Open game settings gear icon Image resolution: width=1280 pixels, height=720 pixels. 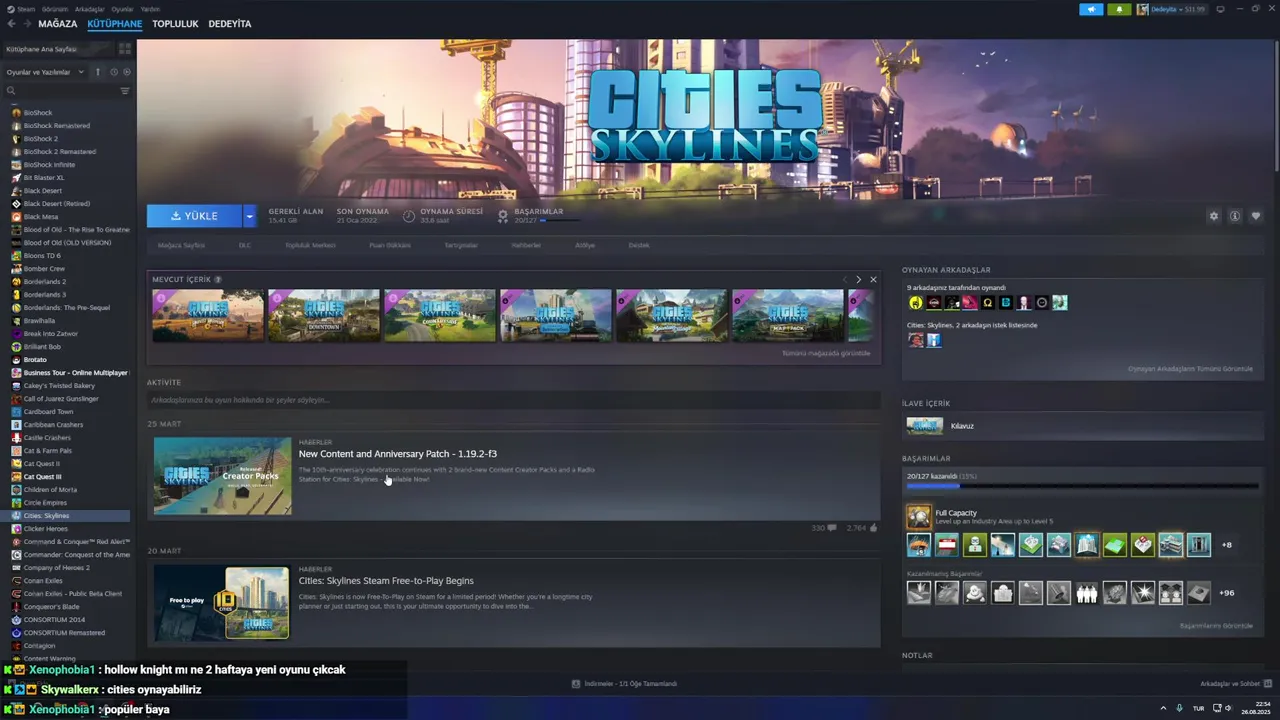point(1214,216)
